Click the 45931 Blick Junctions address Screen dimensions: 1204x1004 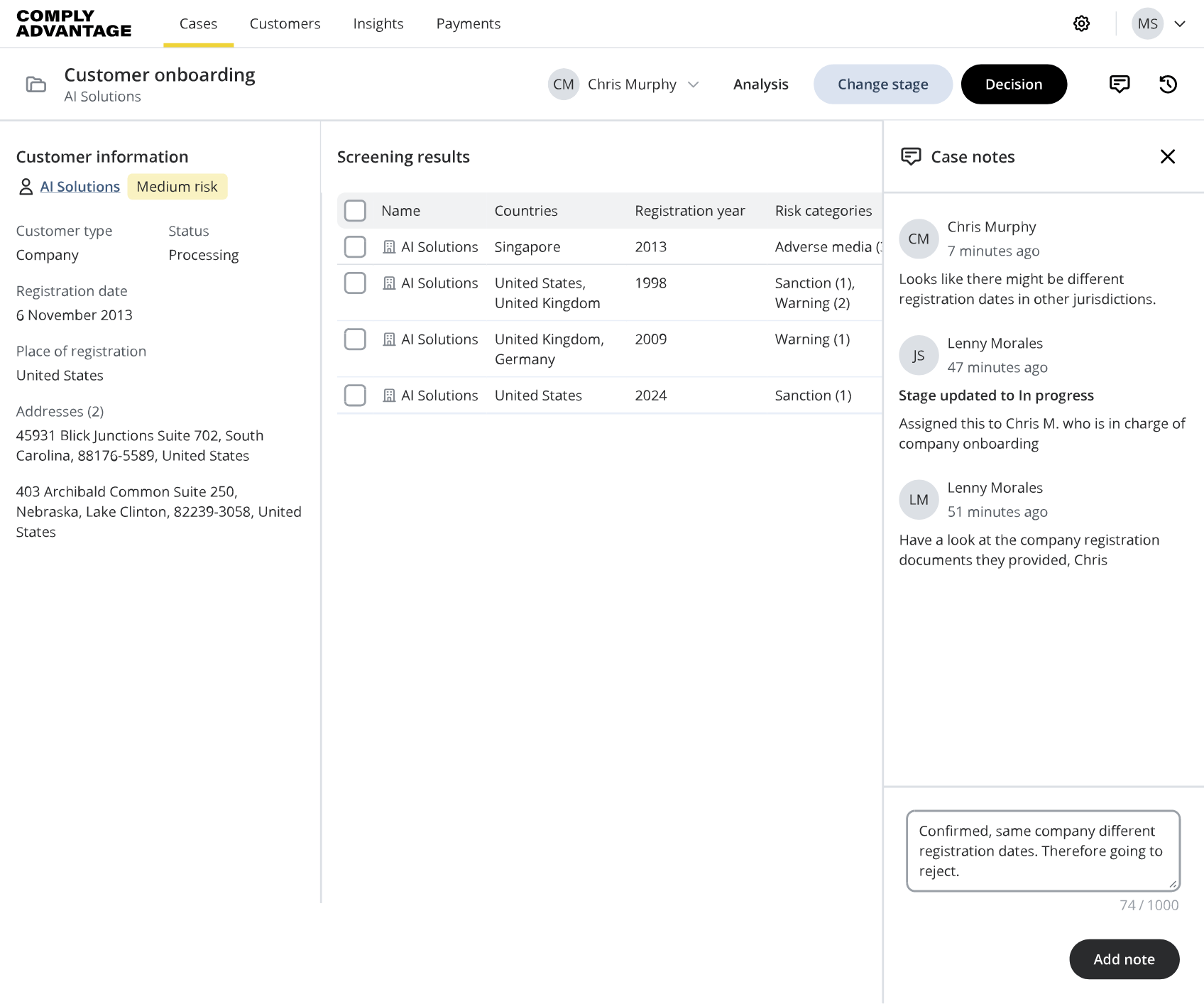click(140, 446)
